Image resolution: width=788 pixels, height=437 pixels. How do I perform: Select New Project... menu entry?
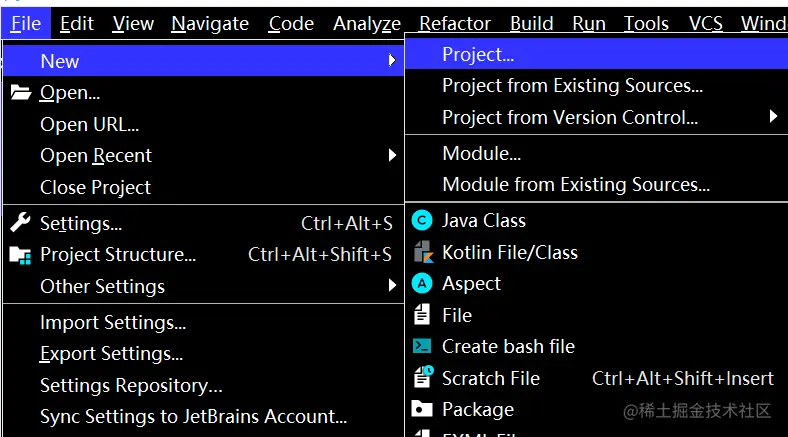478,55
